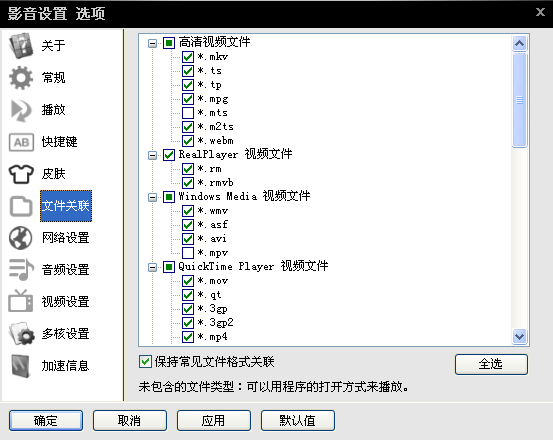Open the 关于 (About) question-mark icon
The width and height of the screenshot is (553, 440).
click(x=21, y=45)
